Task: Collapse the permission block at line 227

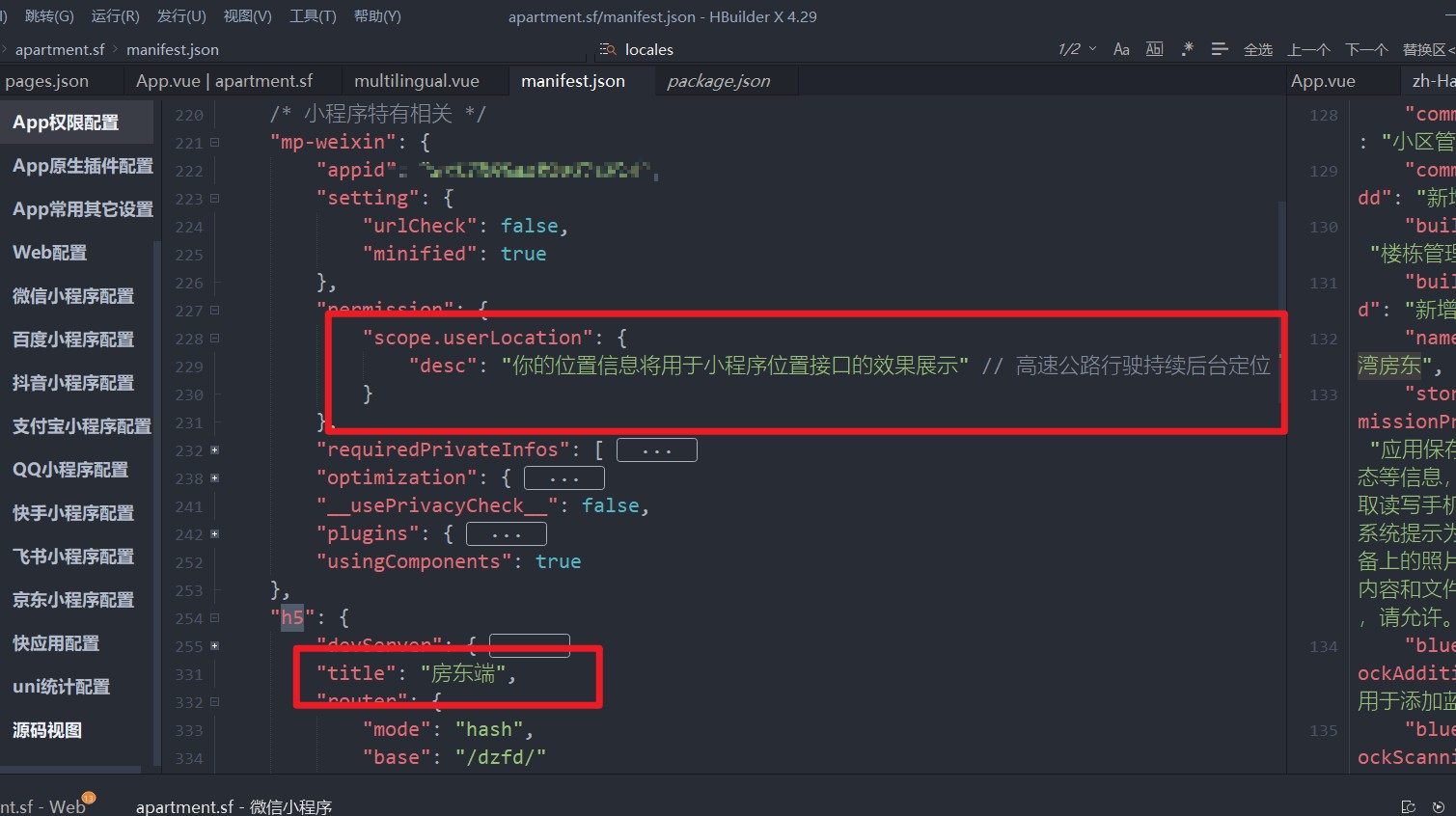Action: (214, 311)
